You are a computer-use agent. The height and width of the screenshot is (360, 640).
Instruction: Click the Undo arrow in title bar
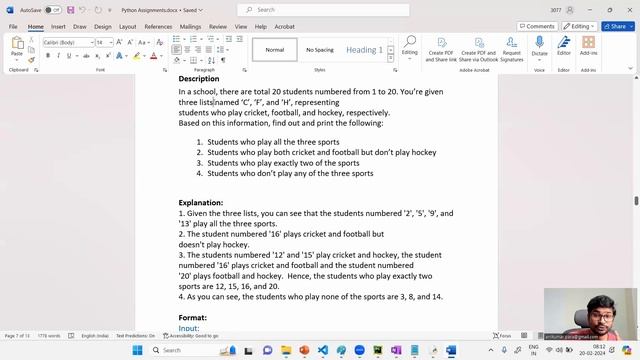pyautogui.click(x=82, y=10)
